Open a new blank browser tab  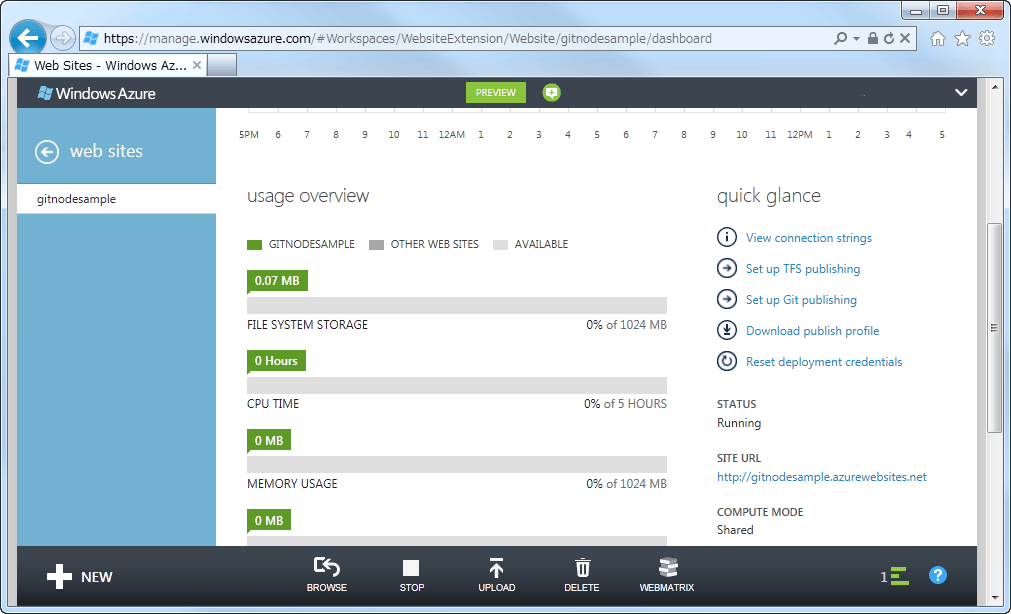(x=222, y=65)
